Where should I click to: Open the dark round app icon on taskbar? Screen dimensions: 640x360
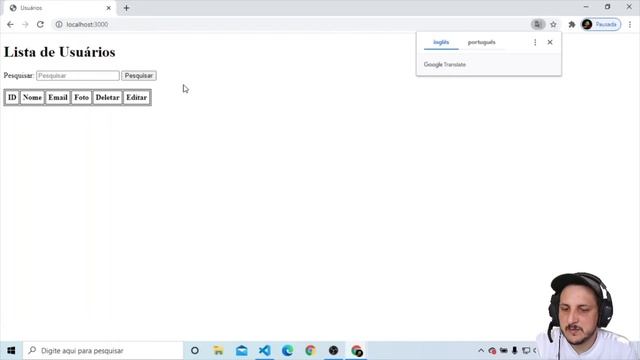[x=333, y=351]
